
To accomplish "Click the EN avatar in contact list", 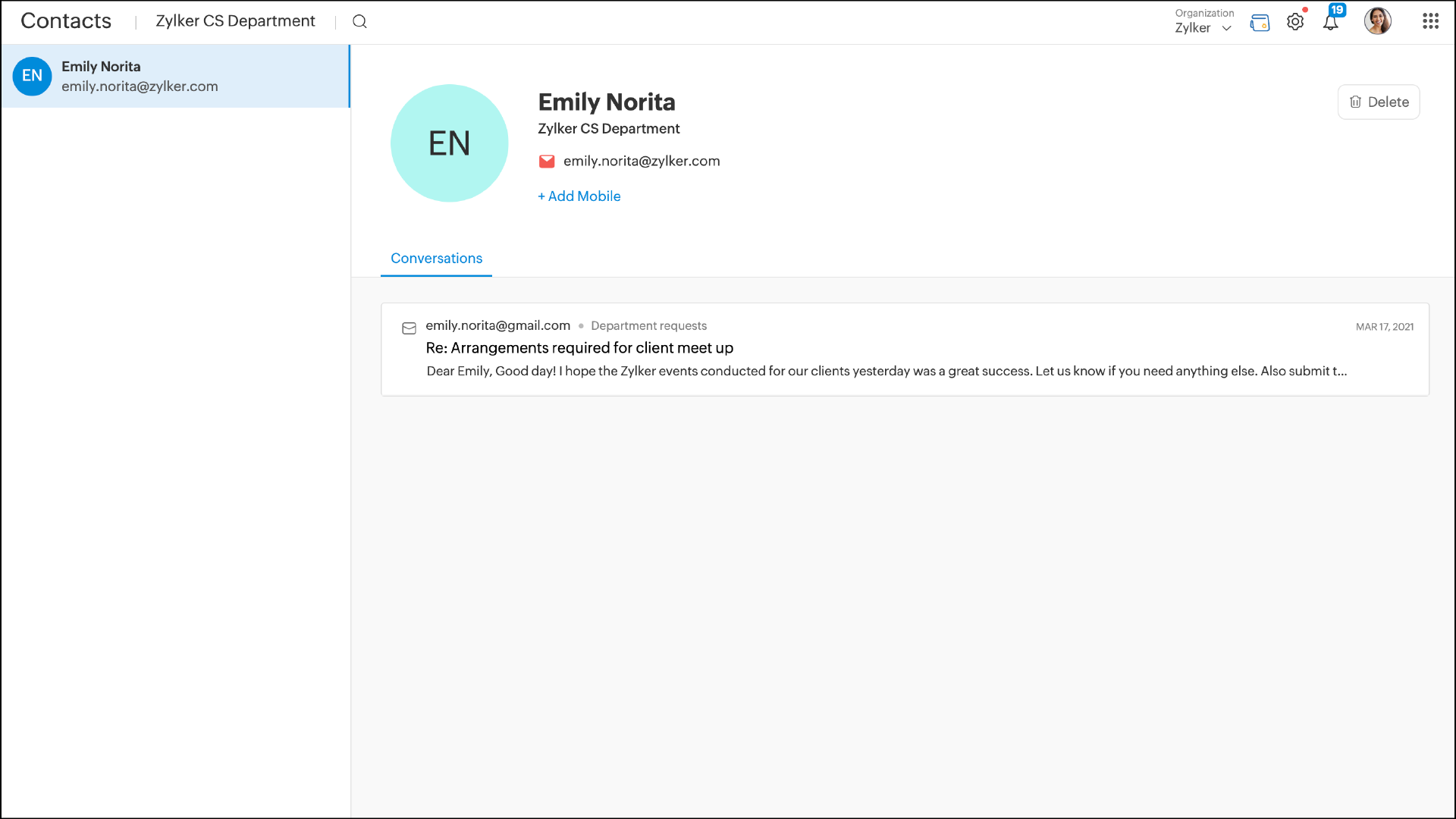I will 32,76.
